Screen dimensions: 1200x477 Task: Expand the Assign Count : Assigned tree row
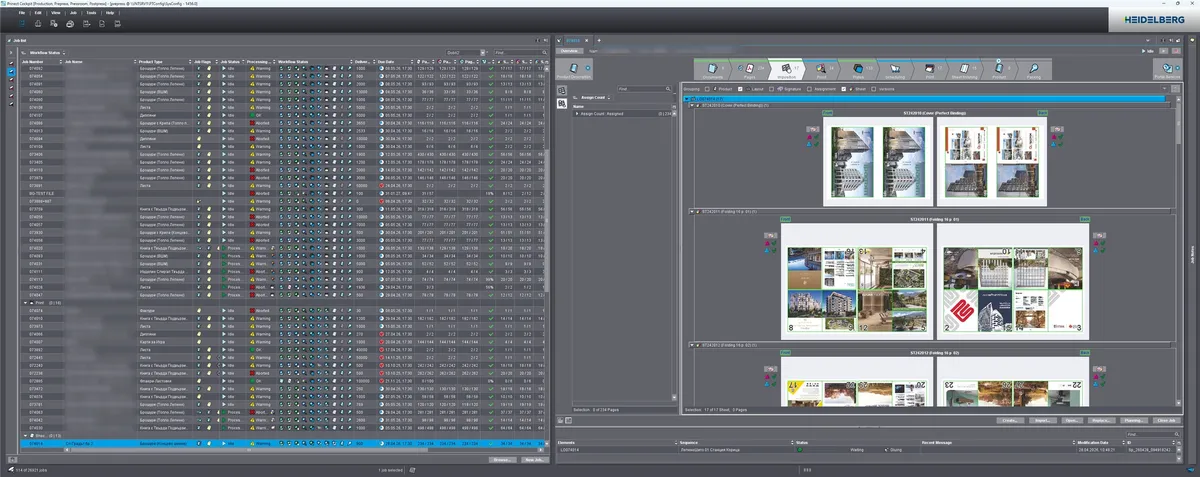point(576,113)
